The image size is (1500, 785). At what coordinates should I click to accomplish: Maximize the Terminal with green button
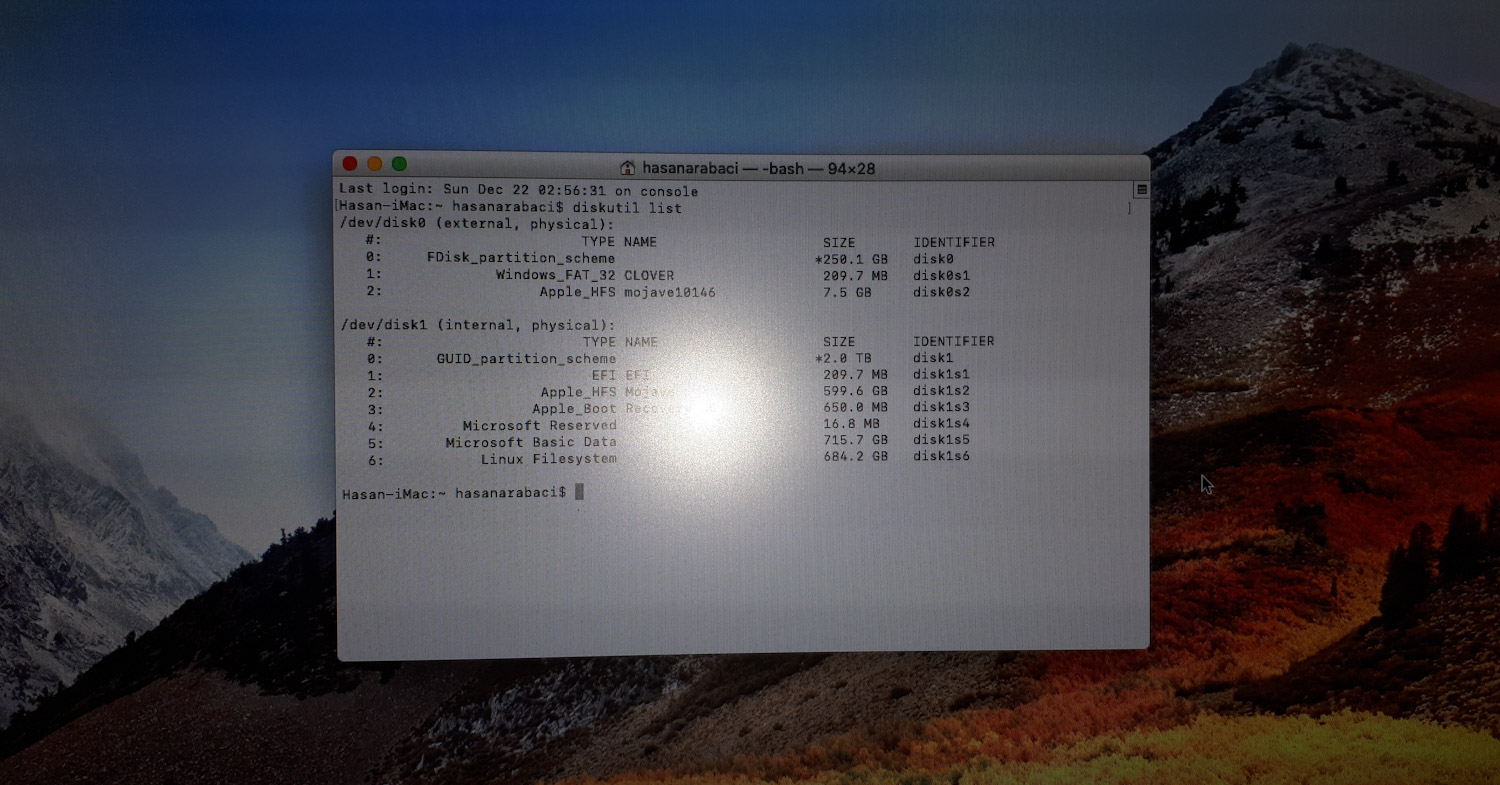point(399,164)
